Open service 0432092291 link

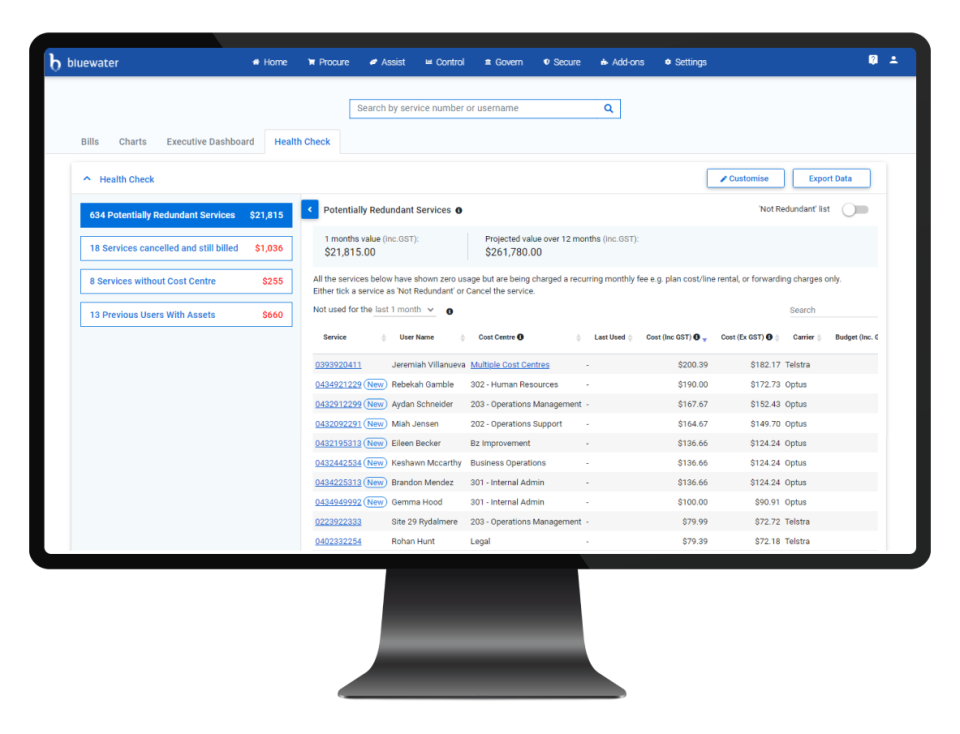[x=338, y=424]
